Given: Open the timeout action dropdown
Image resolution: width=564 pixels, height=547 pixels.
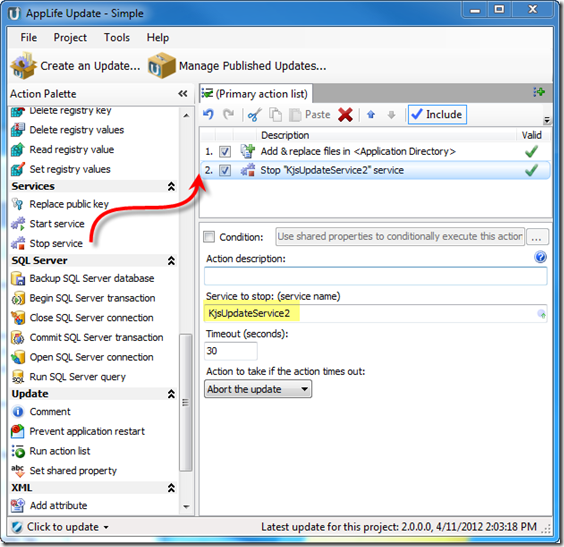Looking at the screenshot, I should (x=258, y=389).
